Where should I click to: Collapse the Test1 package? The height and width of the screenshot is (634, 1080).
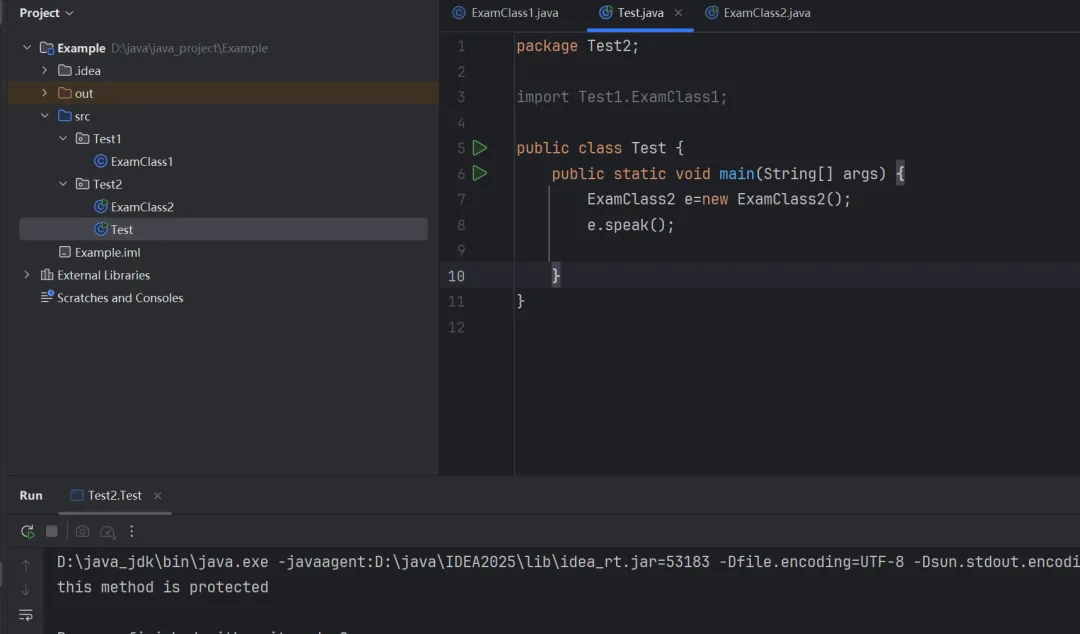coord(64,139)
